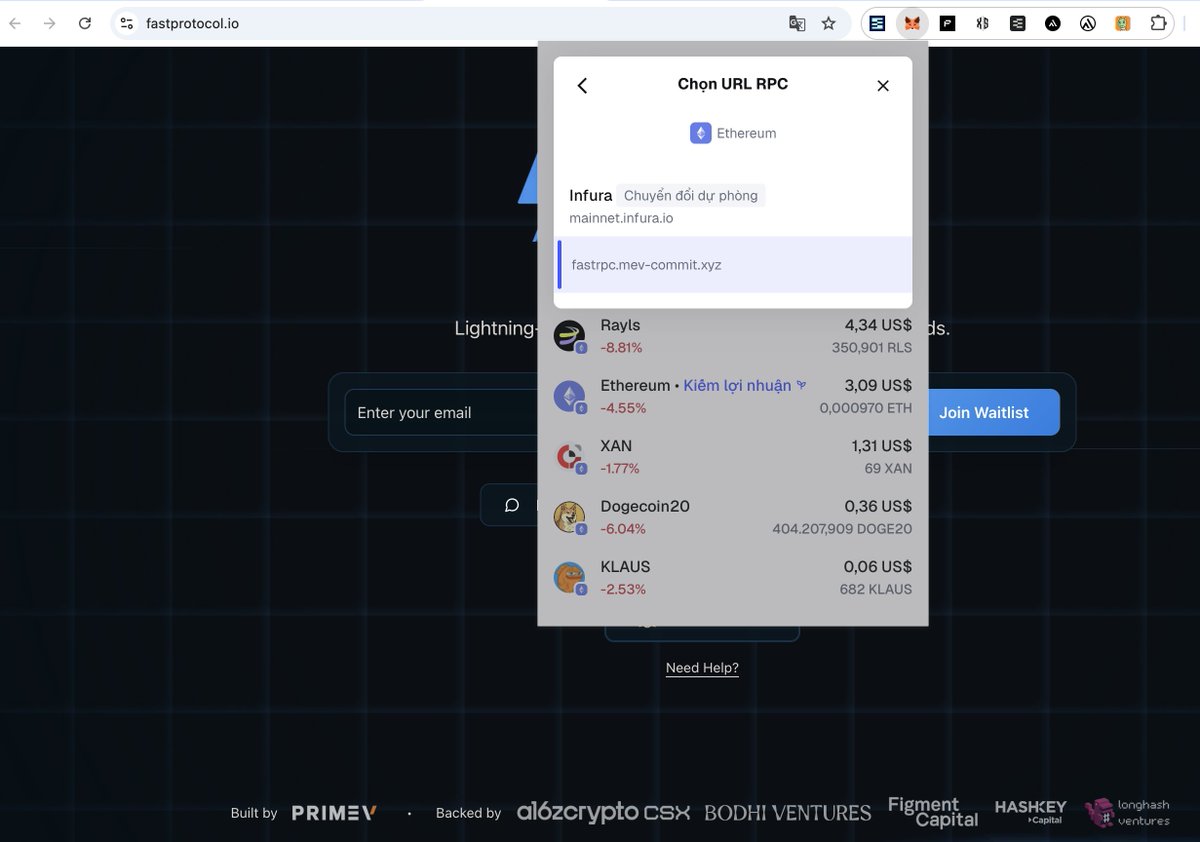This screenshot has height=842, width=1200.
Task: Open the round black A extension icon
Action: click(1052, 23)
